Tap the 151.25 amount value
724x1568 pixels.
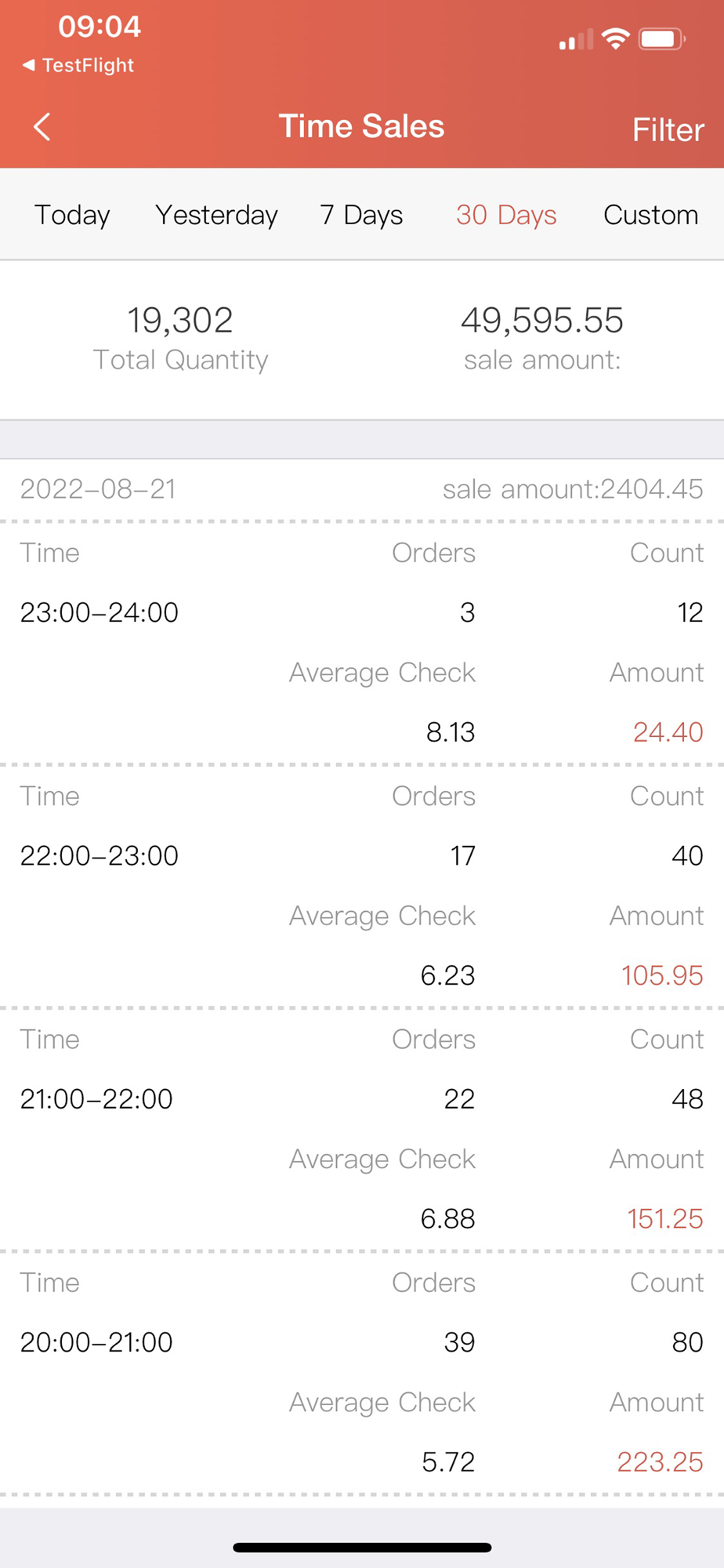pos(665,1218)
